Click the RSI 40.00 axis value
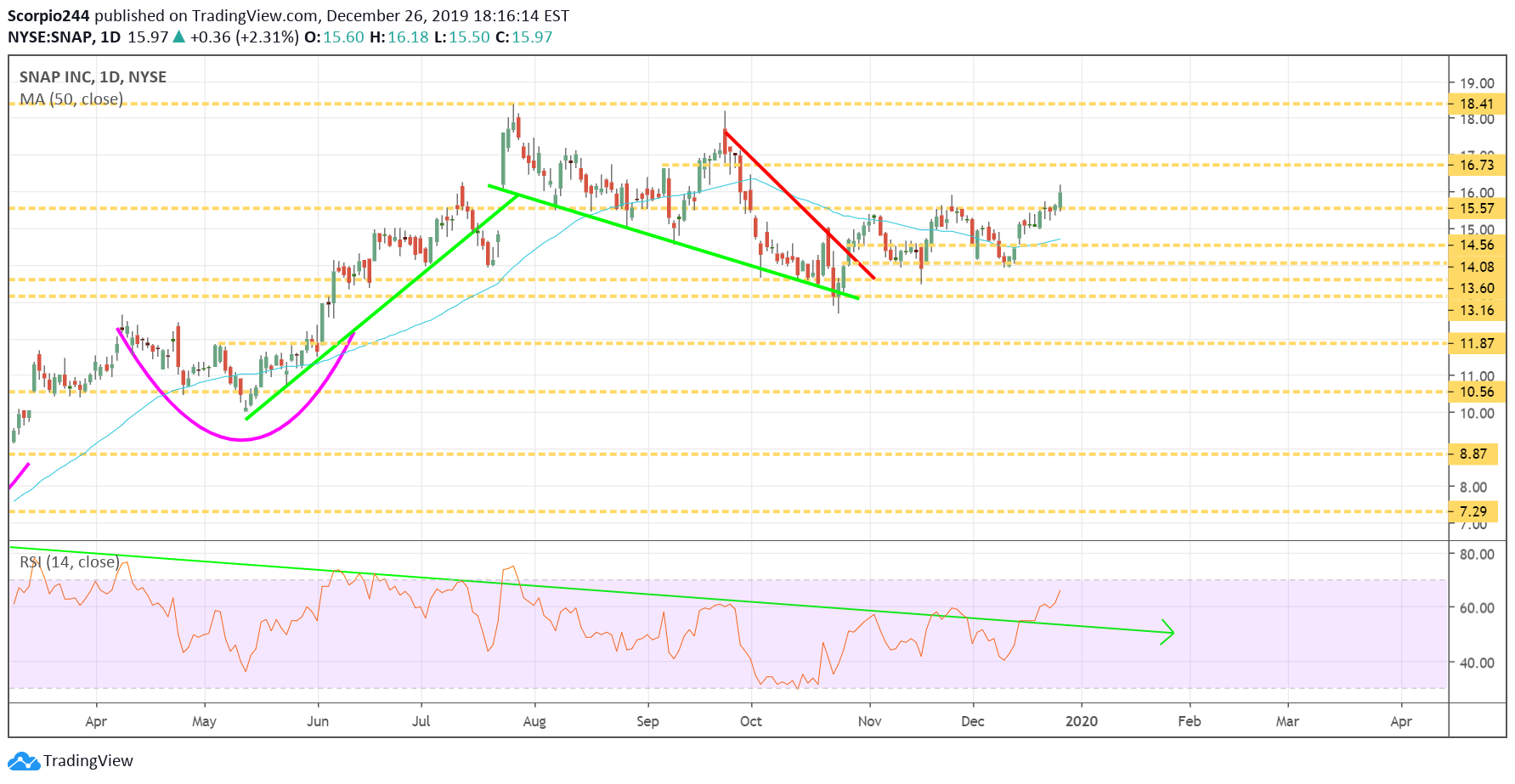 [x=1477, y=662]
